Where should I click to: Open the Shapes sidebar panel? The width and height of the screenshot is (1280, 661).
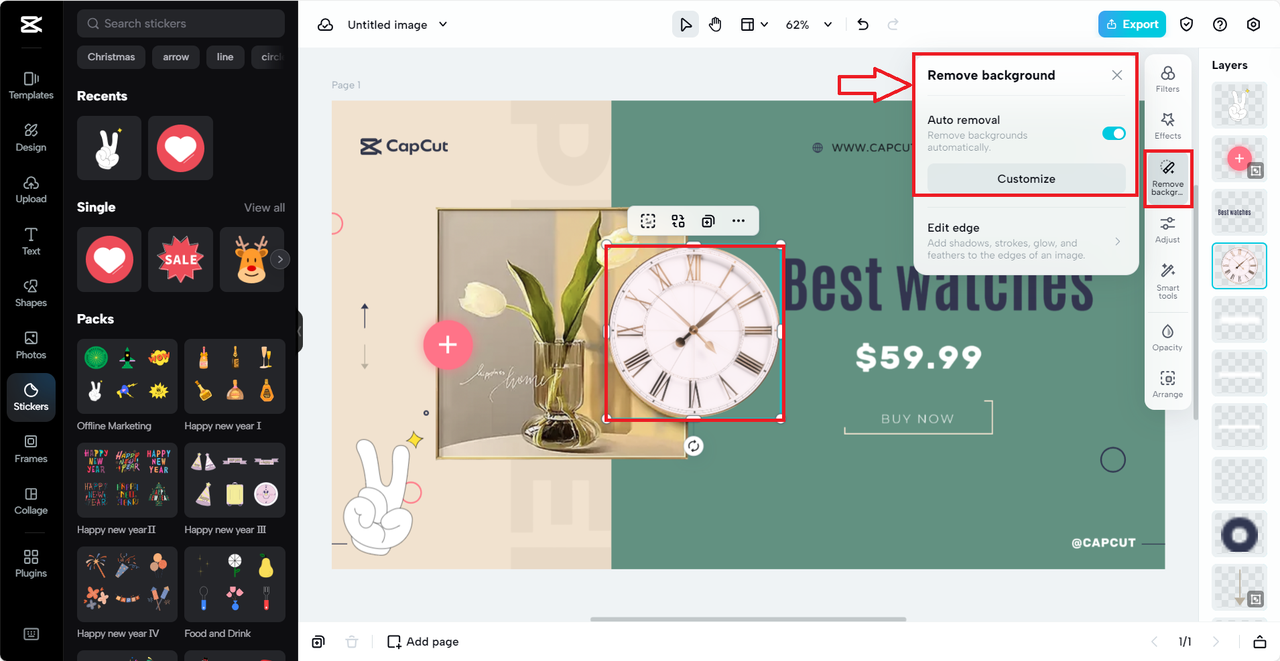(x=31, y=293)
